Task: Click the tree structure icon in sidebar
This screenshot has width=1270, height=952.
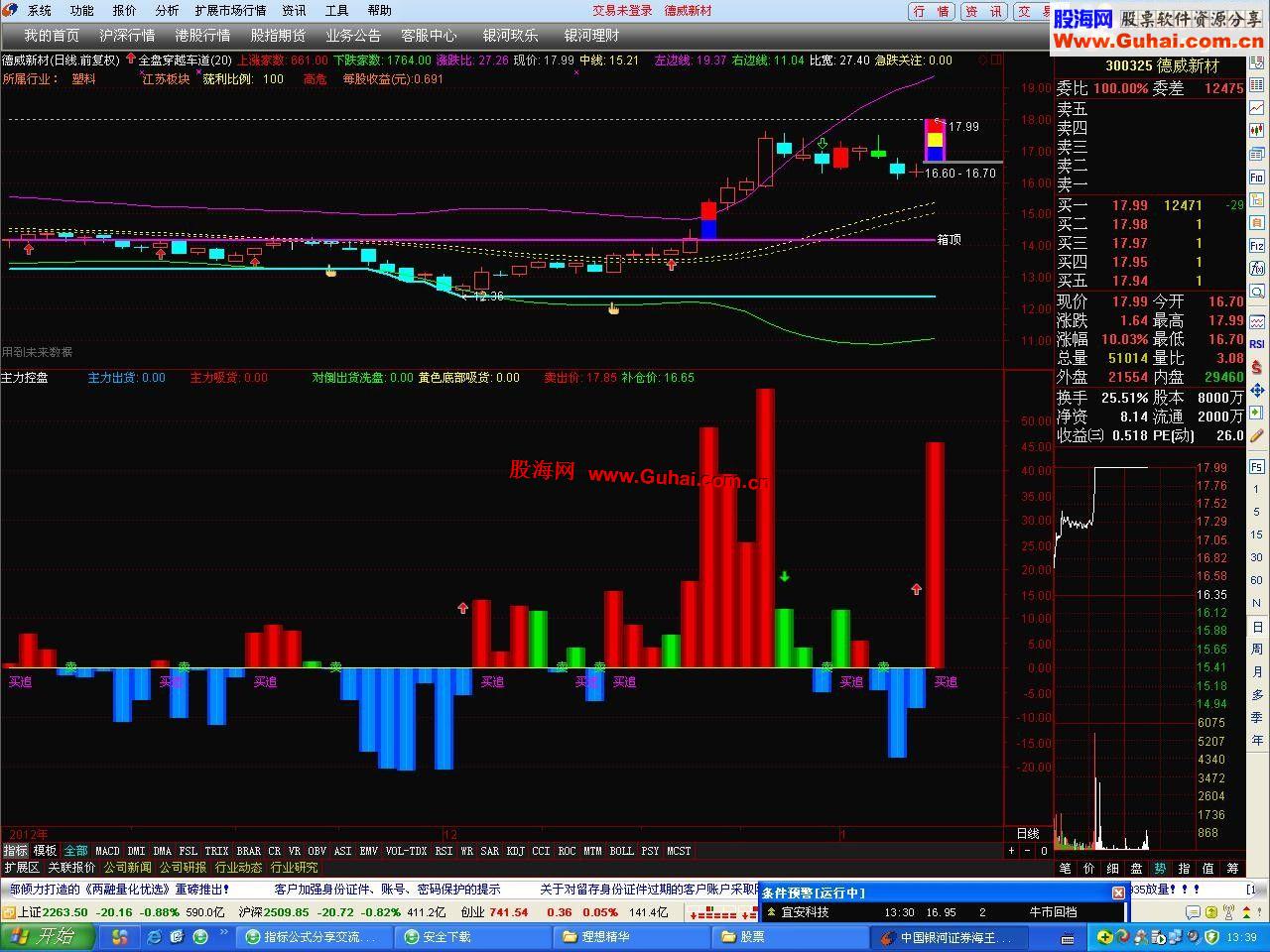Action: [1257, 199]
